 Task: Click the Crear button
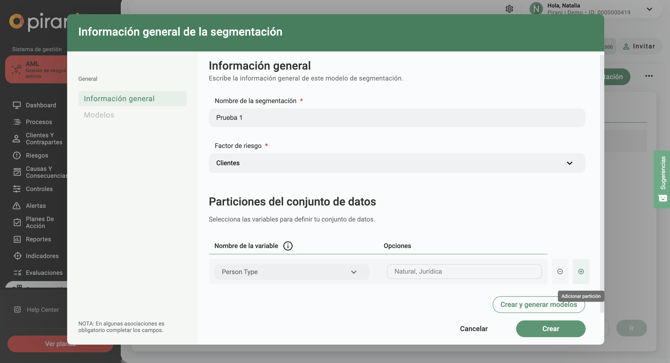pyautogui.click(x=550, y=329)
